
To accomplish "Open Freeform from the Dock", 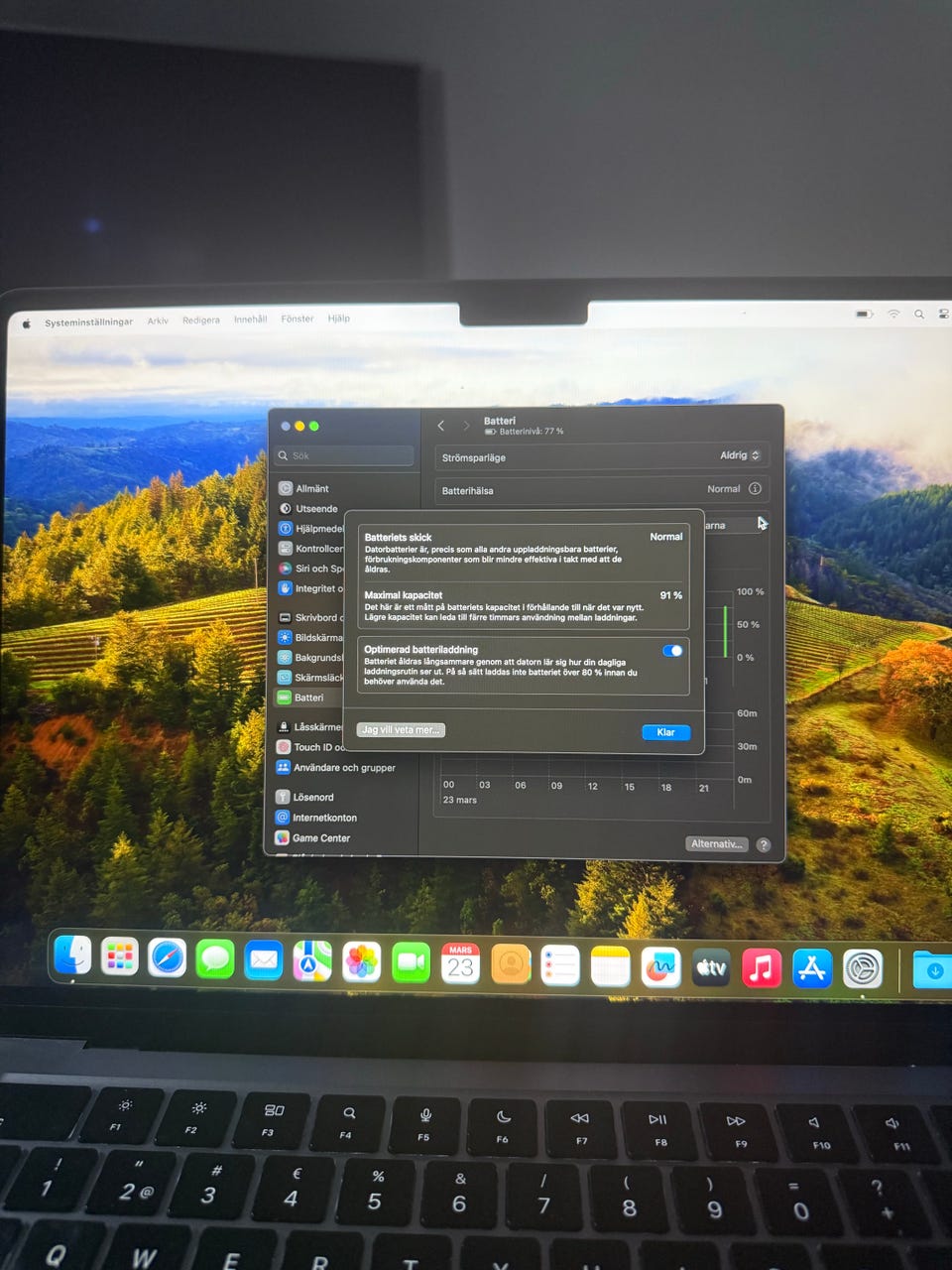I will [x=660, y=966].
